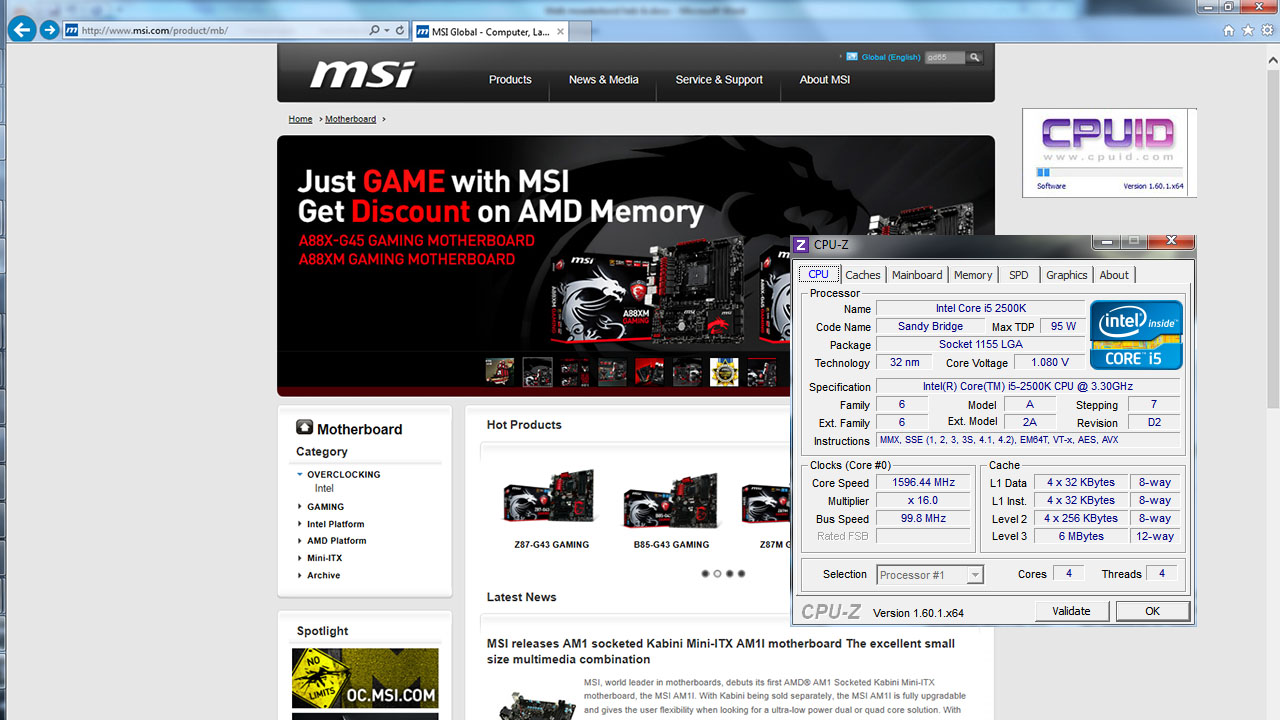
Task: Open the AM1I Kabini Mini-ITX news headline
Action: point(721,651)
